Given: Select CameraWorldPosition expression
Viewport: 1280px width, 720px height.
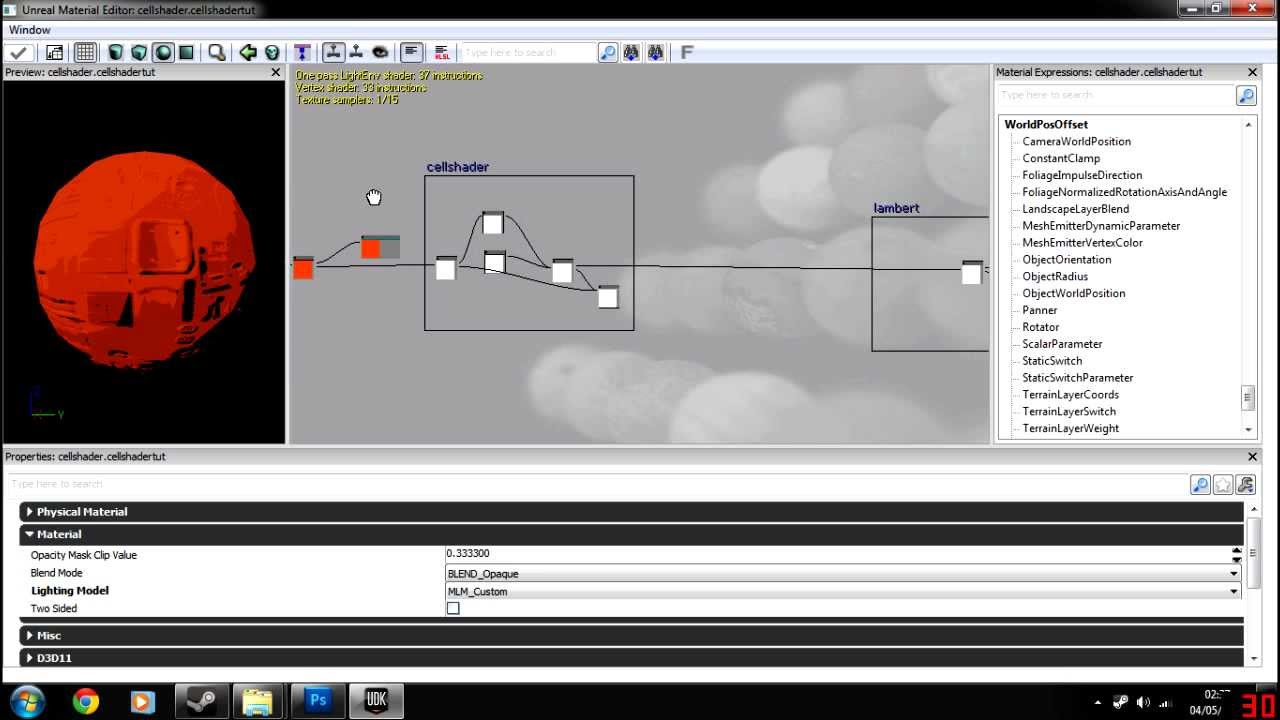Looking at the screenshot, I should point(1076,141).
